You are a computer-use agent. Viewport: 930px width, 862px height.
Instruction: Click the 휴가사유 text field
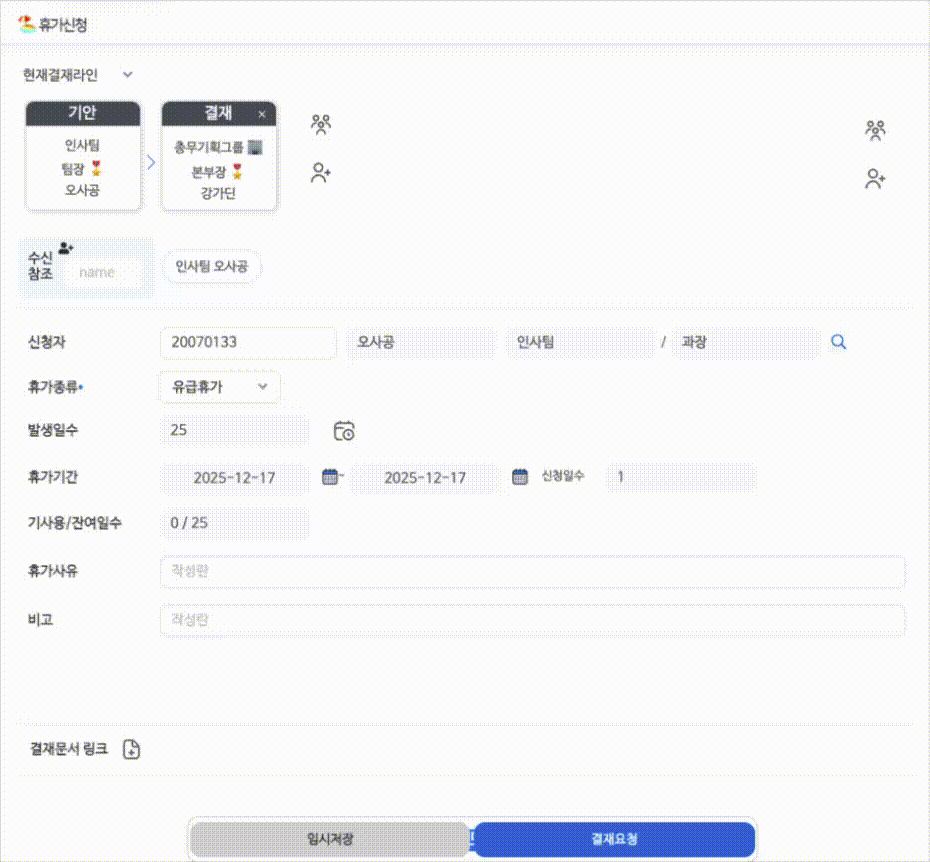[x=532, y=572]
